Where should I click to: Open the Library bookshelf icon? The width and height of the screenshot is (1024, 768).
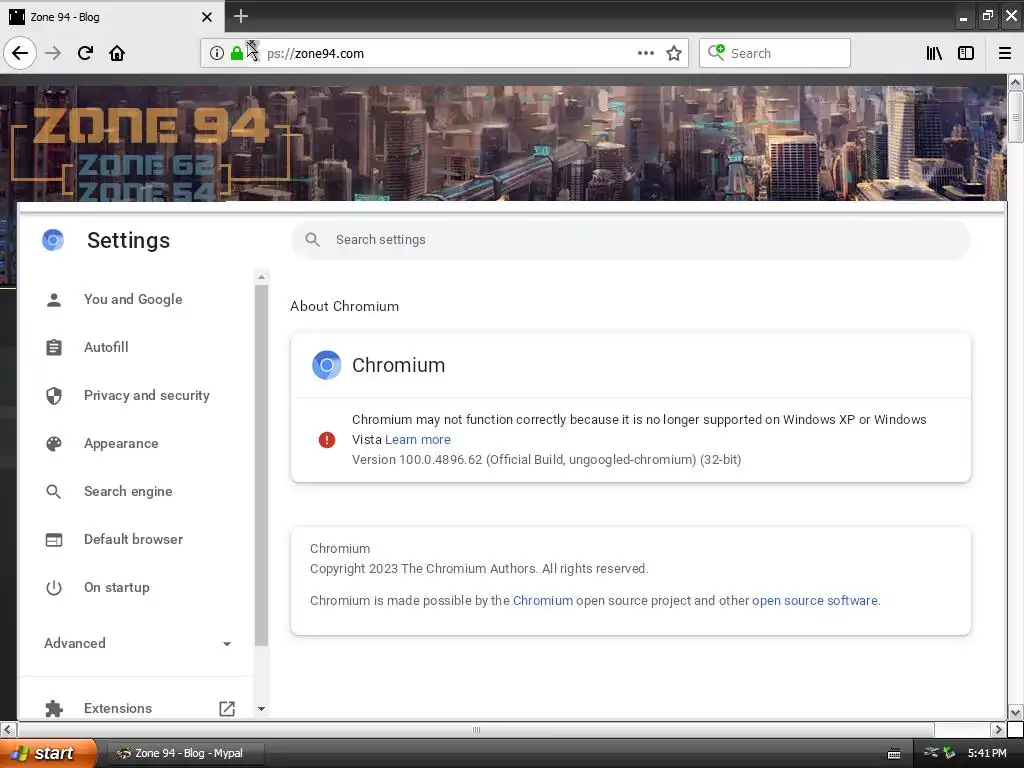[934, 53]
